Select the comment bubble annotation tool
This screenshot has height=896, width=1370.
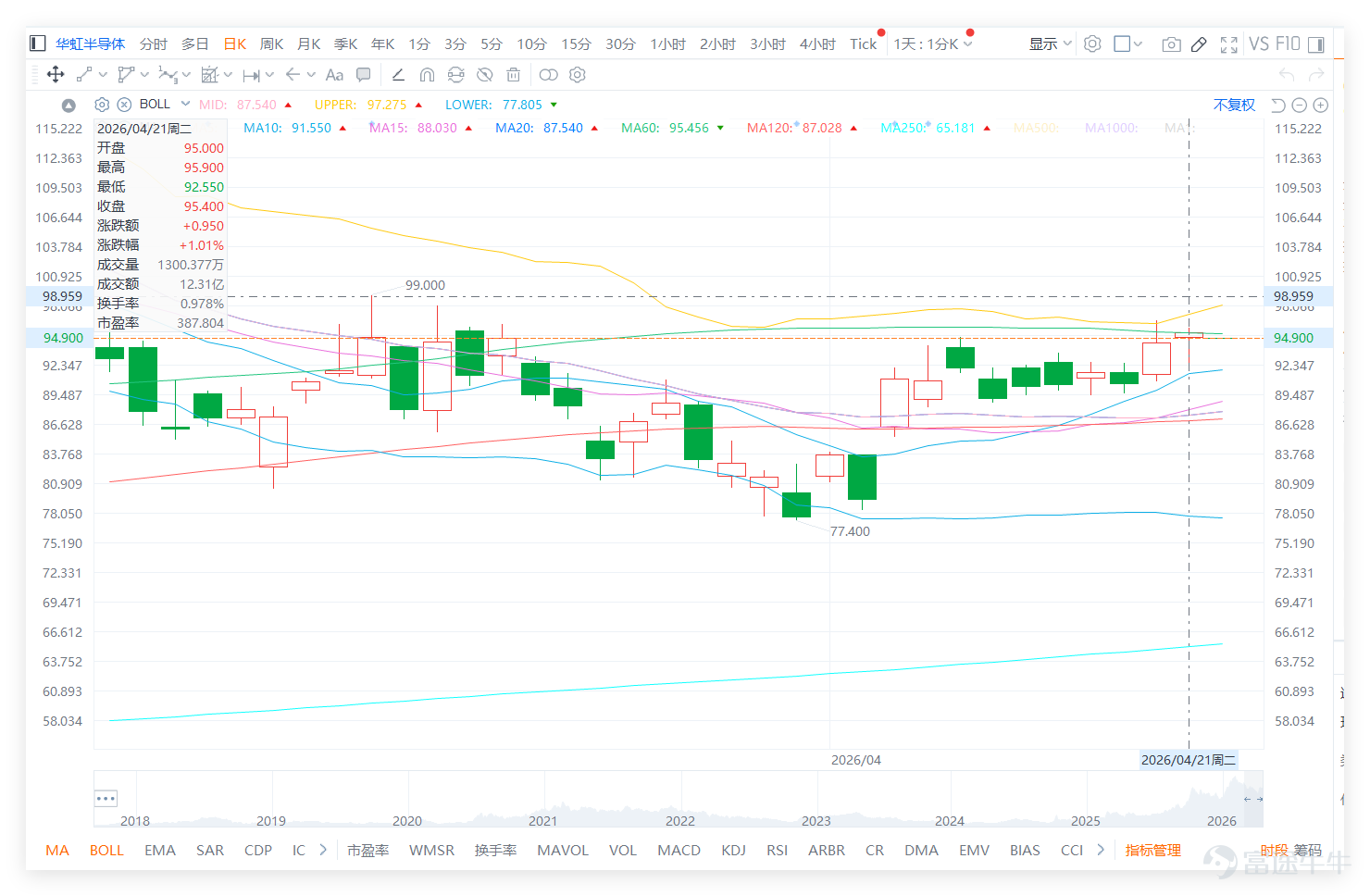point(364,75)
